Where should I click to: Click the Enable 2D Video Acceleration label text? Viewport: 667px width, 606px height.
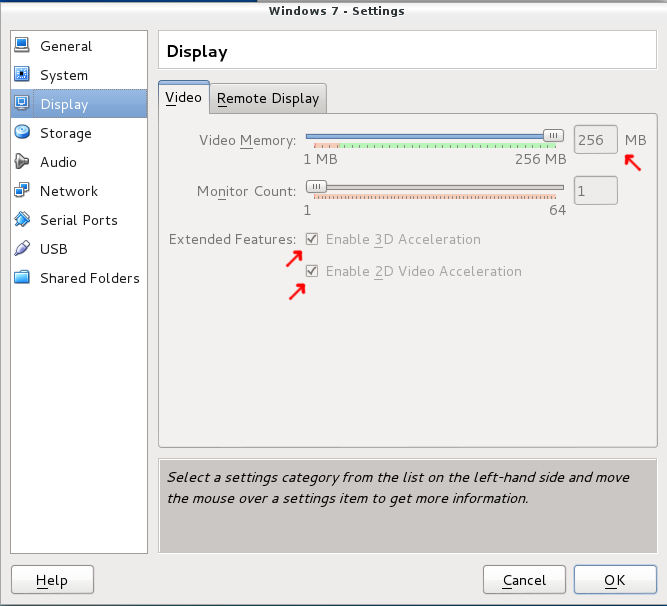point(424,271)
